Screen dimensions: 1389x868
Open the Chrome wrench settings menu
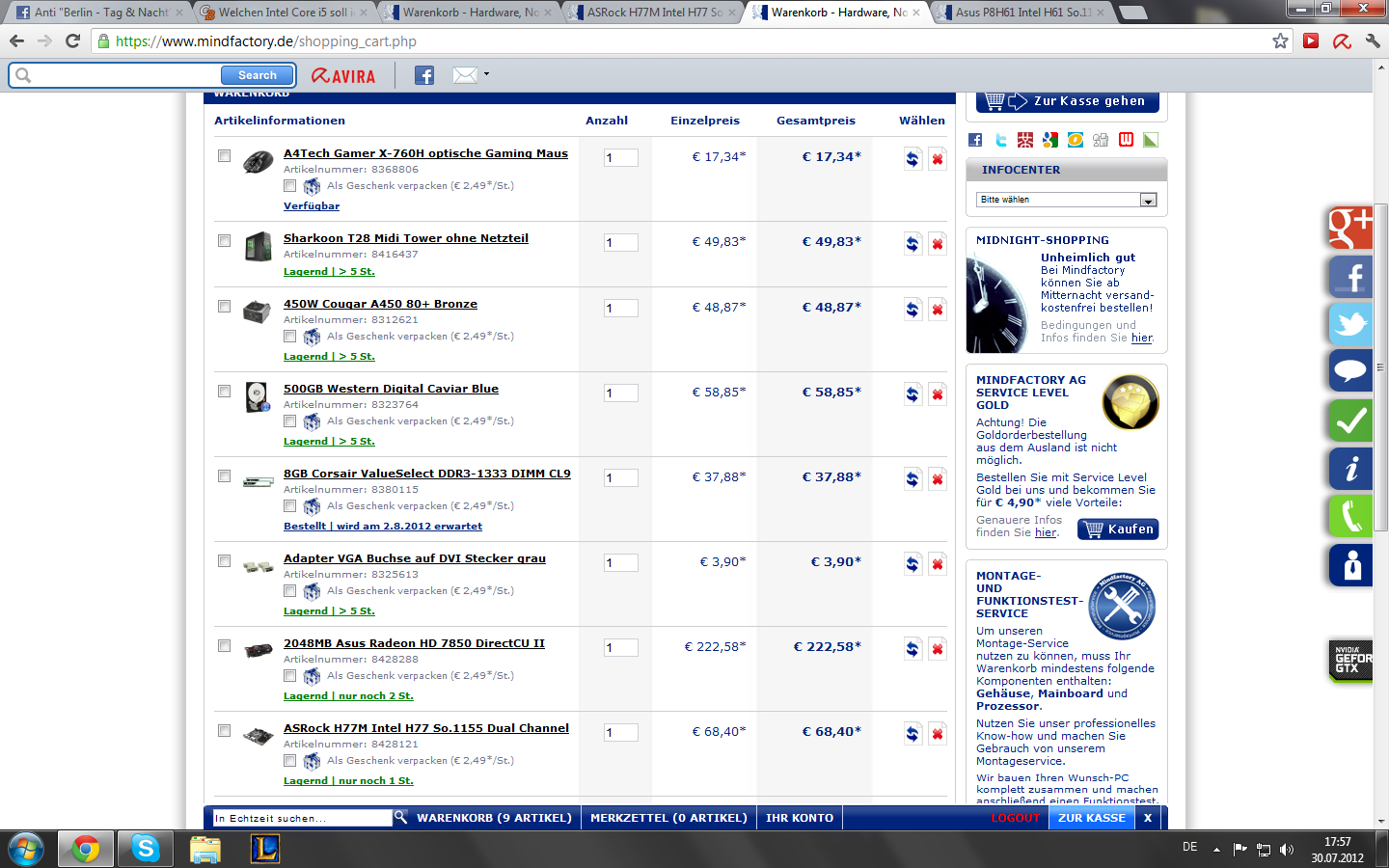[1373, 41]
